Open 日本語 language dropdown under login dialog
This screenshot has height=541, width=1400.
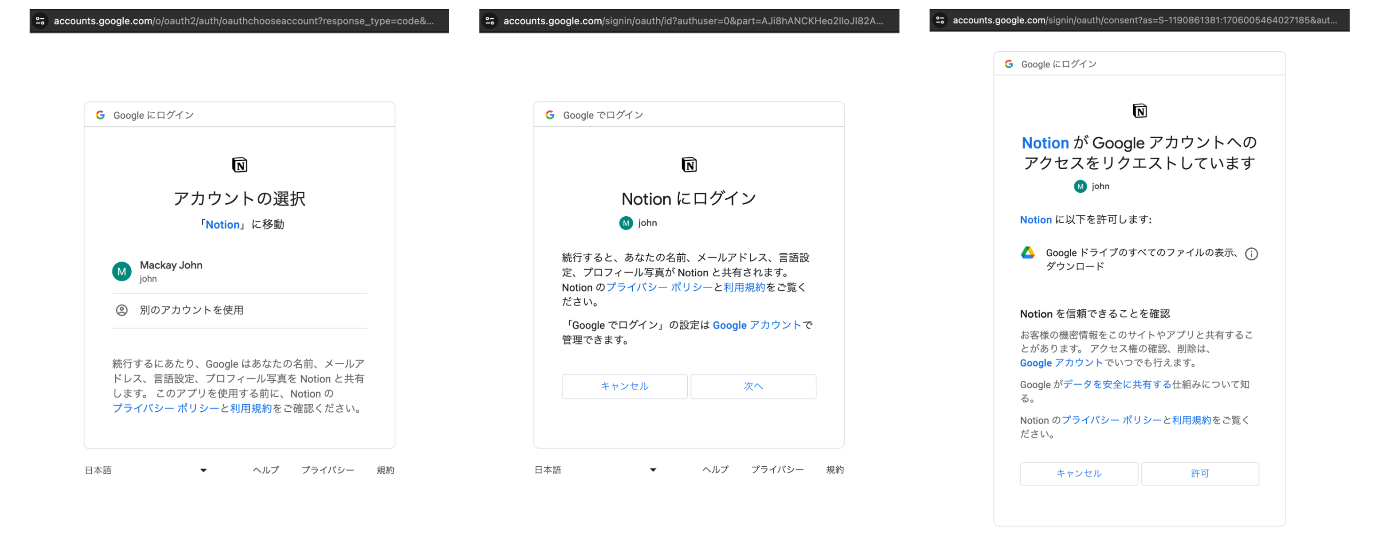pos(596,470)
